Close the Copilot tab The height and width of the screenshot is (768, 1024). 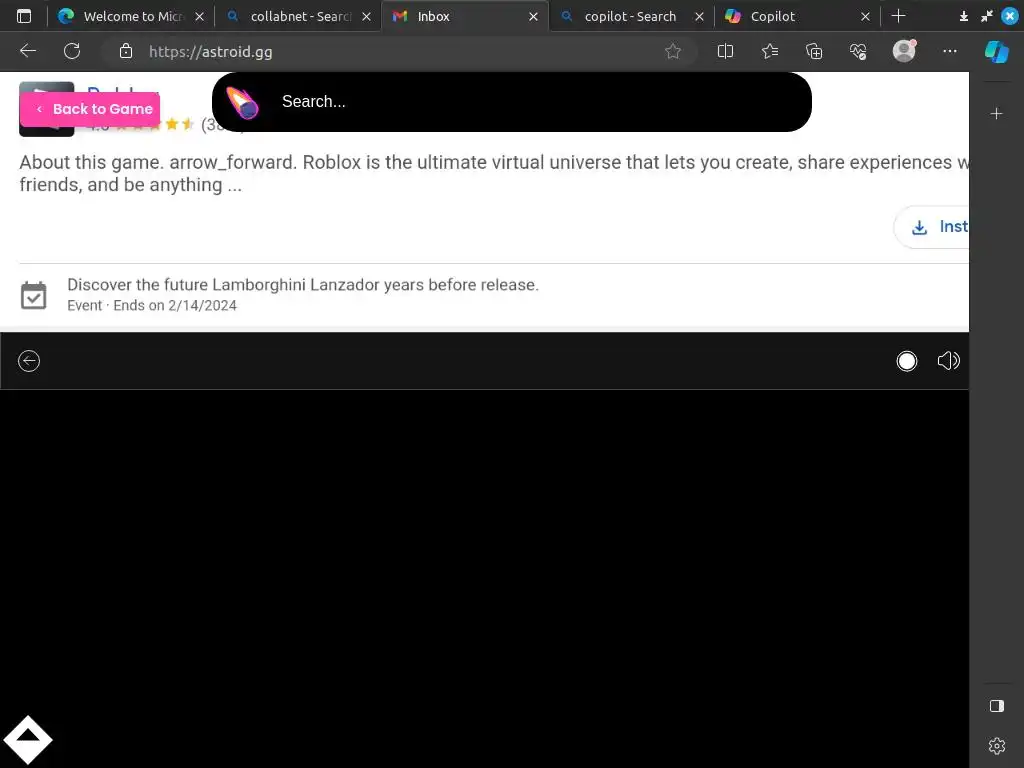[x=865, y=16]
